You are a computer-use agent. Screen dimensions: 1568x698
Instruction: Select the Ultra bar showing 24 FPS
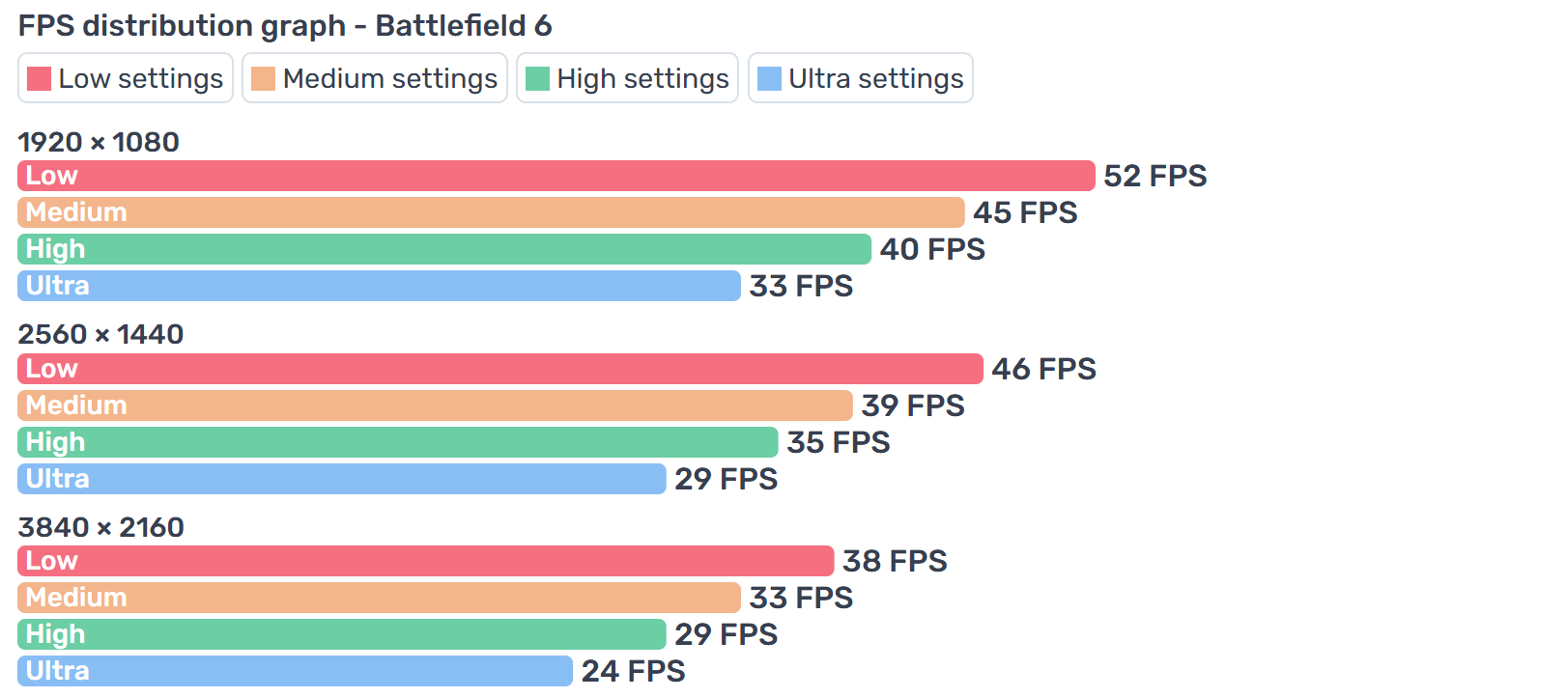click(295, 671)
